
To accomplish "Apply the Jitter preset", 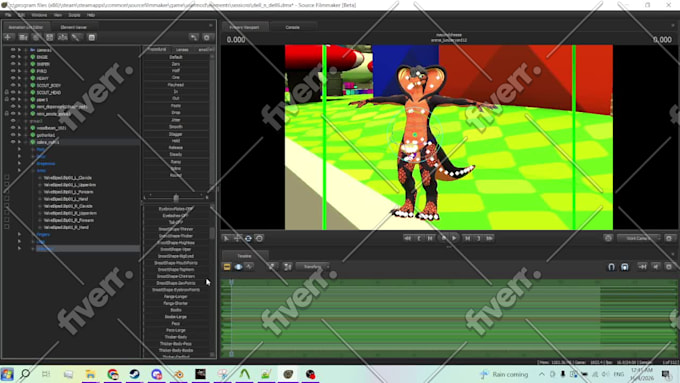I will point(176,120).
